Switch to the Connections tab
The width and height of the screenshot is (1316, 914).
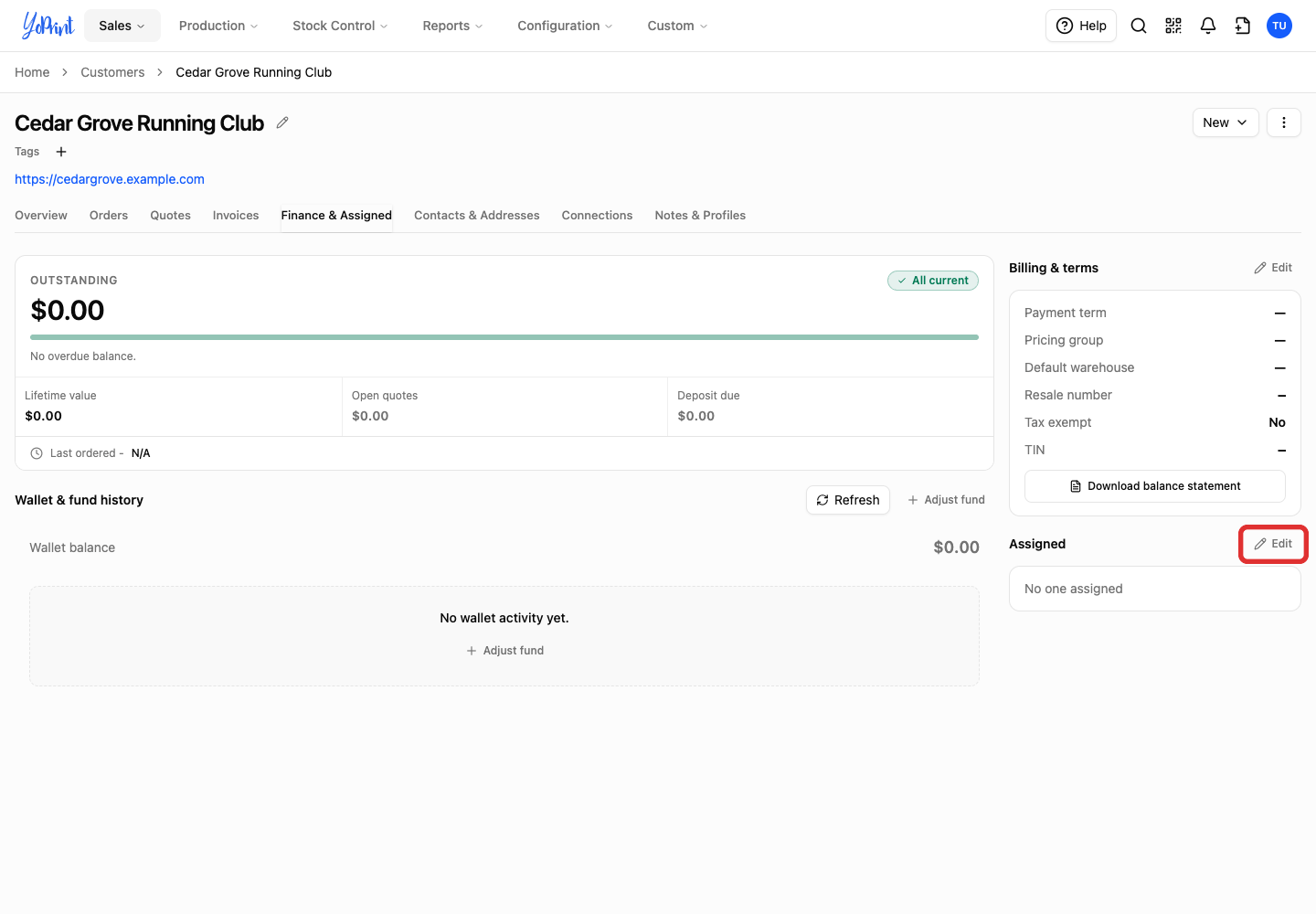click(597, 216)
